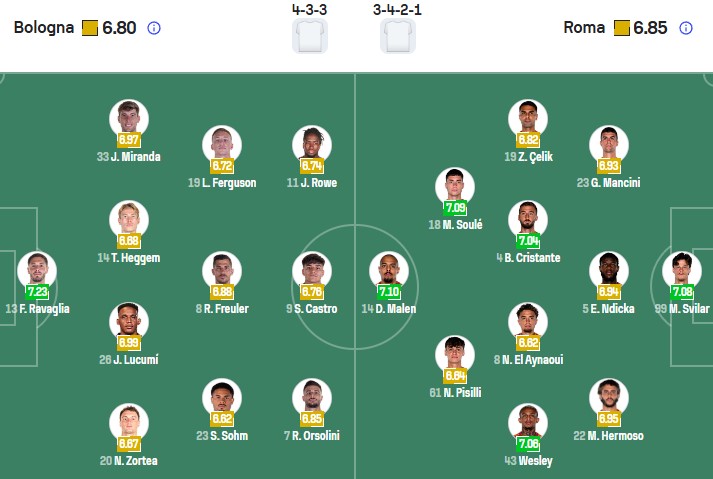Open D. Malen's player avatar

(x=389, y=270)
